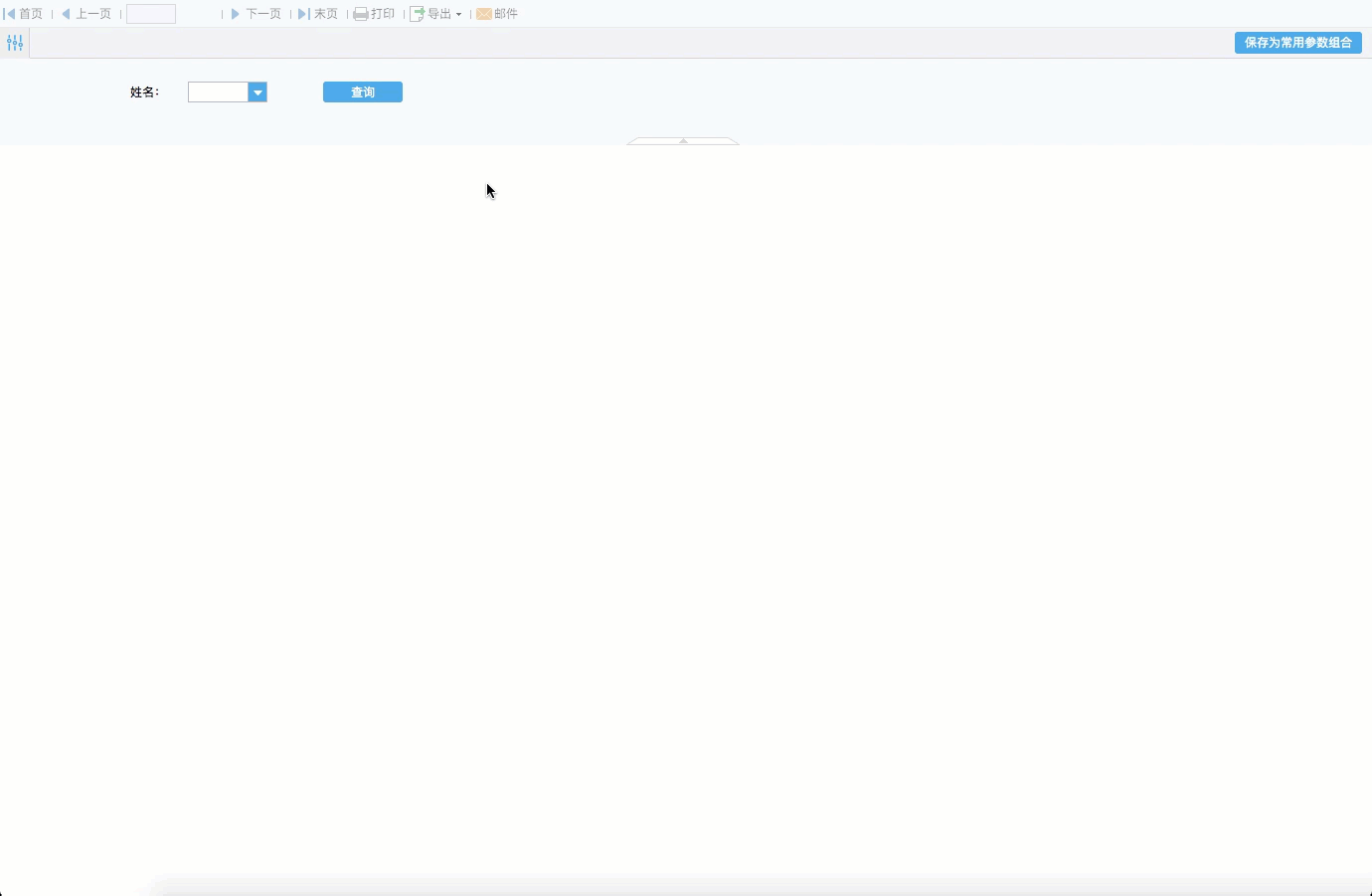Click the page number input field
This screenshot has width=1372, height=896.
(151, 14)
